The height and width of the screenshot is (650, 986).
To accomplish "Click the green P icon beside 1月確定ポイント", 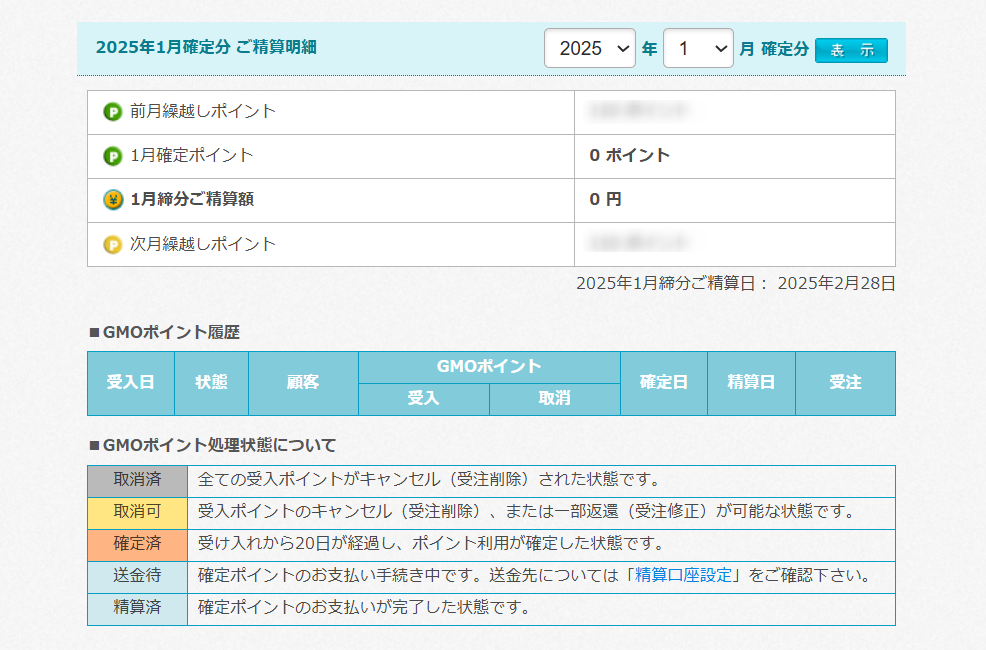I will click(x=113, y=156).
